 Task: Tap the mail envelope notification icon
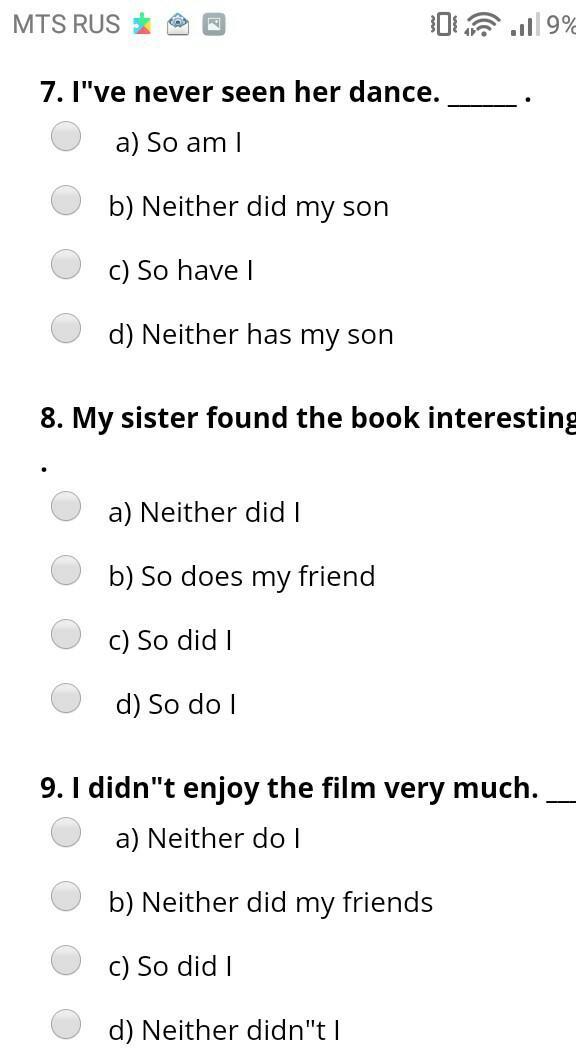tap(178, 25)
